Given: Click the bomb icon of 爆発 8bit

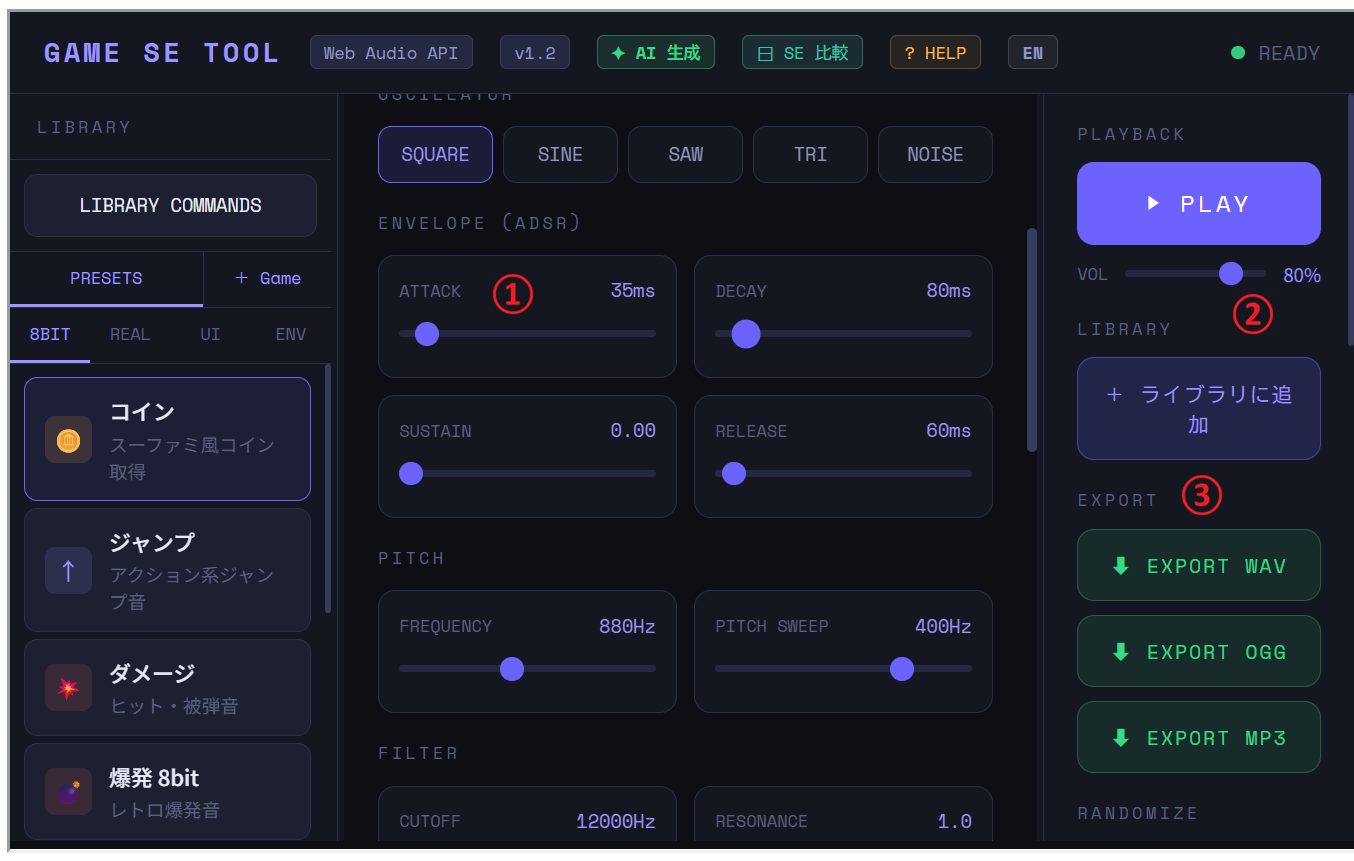Looking at the screenshot, I should coord(68,792).
